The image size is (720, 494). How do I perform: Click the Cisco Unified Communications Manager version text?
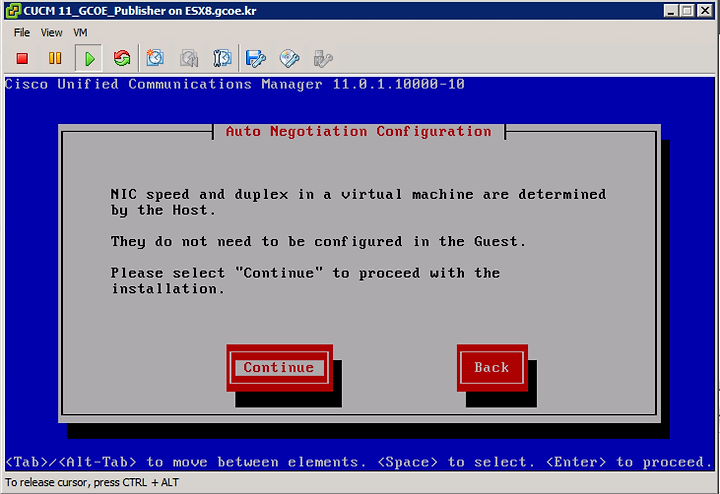(235, 84)
